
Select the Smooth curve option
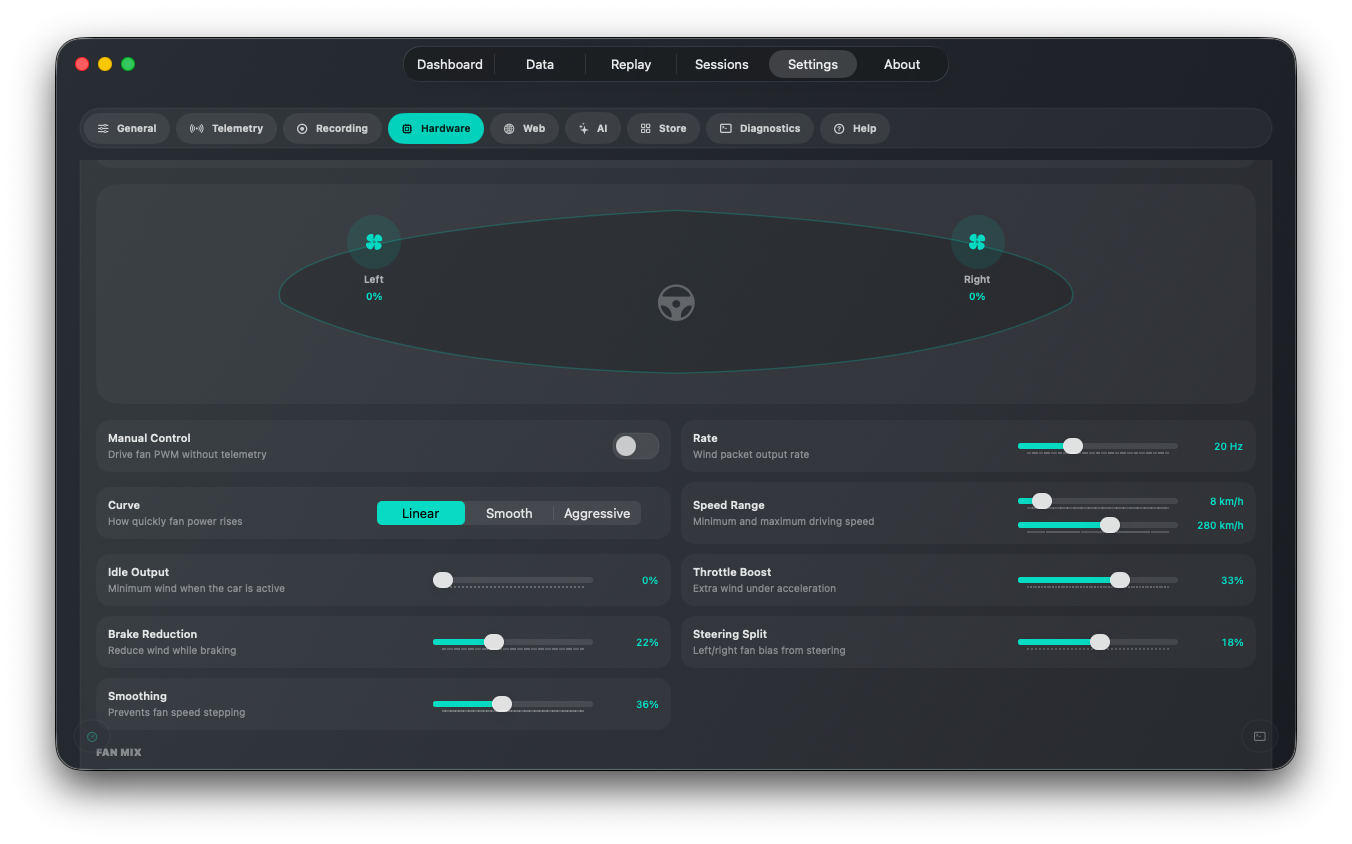(x=509, y=513)
